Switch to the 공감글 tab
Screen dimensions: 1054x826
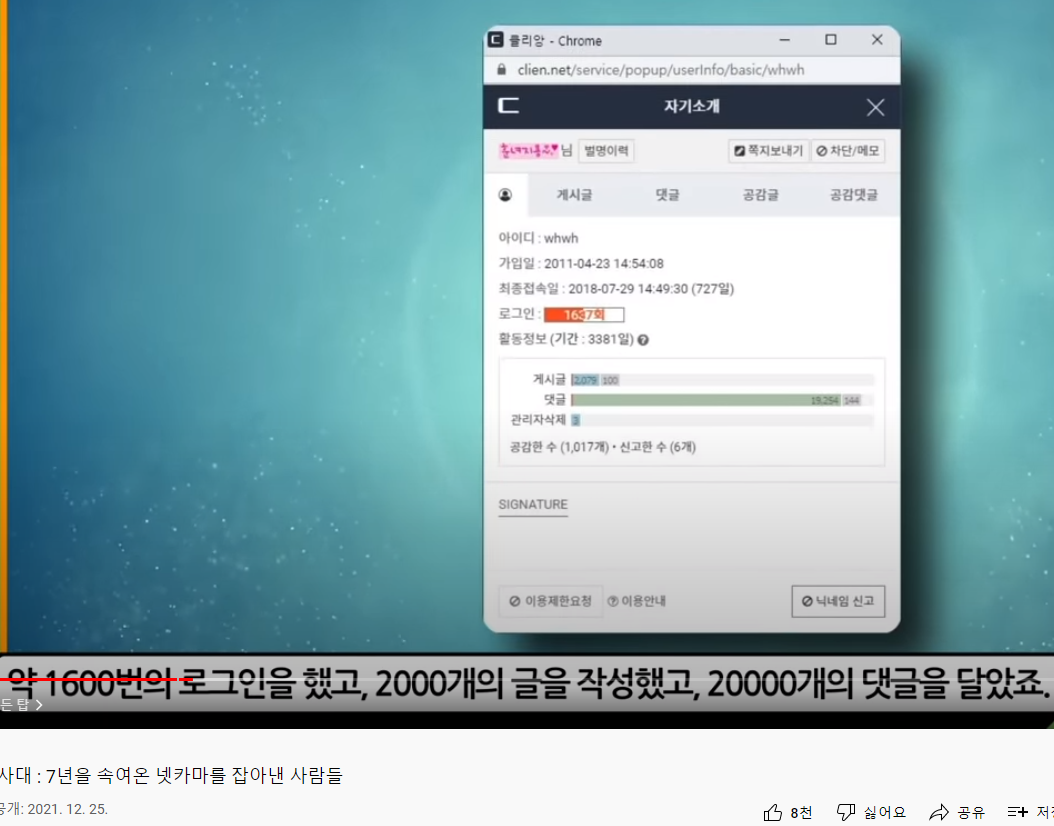click(760, 195)
